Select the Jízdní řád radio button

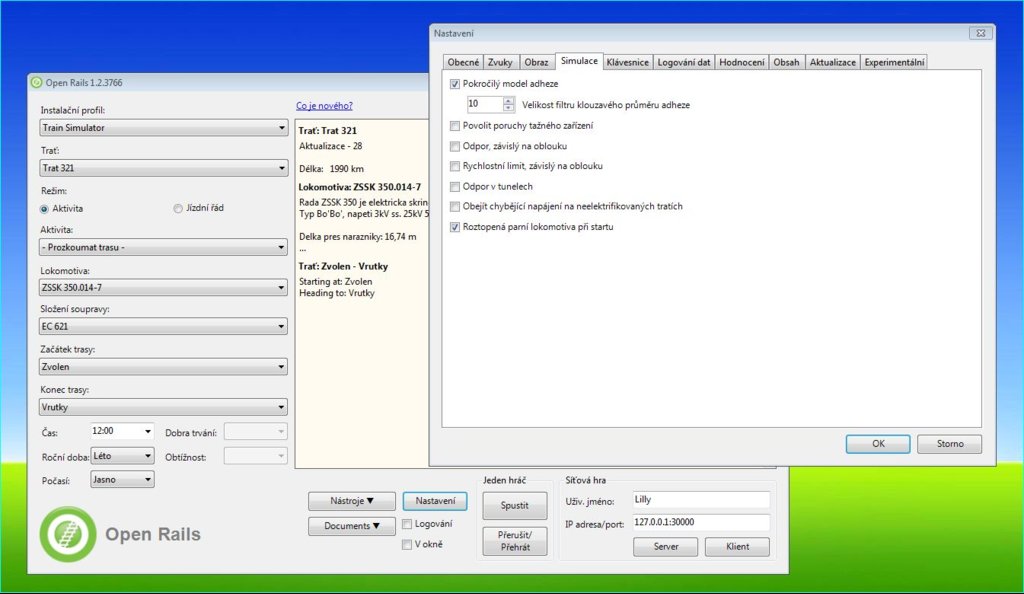[178, 208]
